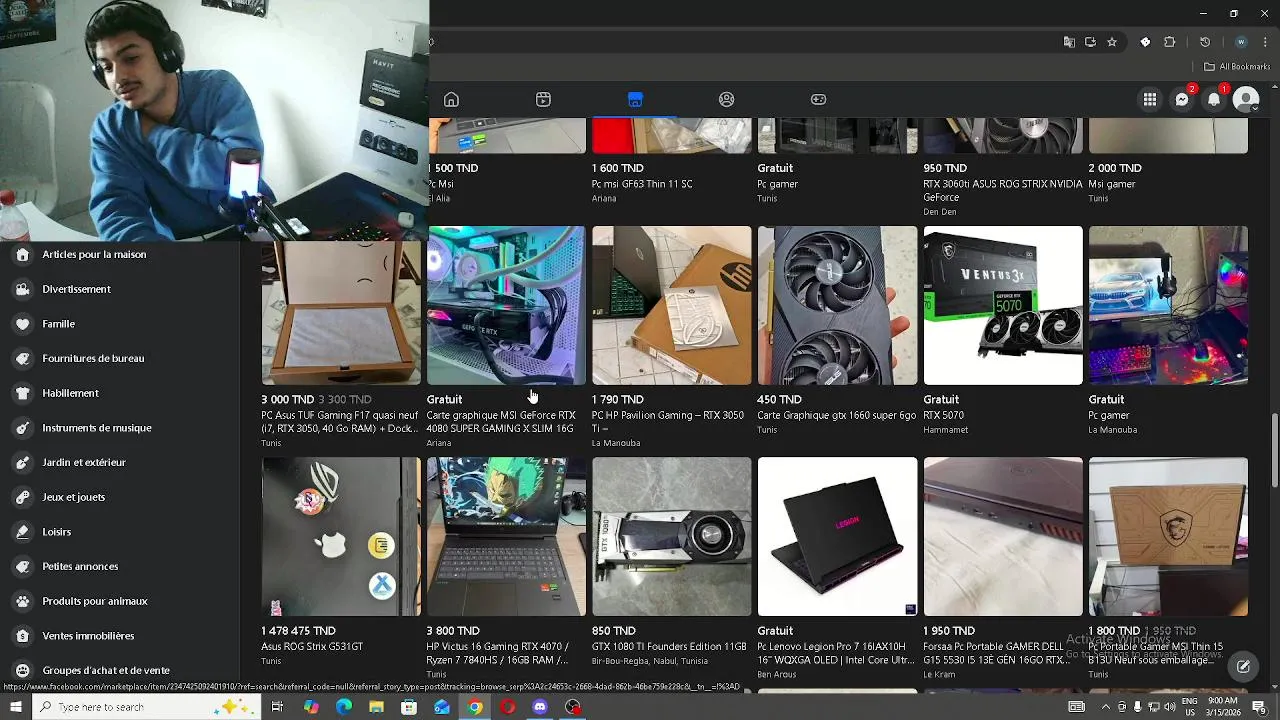Open the Facebook menu grid icon
This screenshot has width=1280, height=720.
click(1150, 99)
